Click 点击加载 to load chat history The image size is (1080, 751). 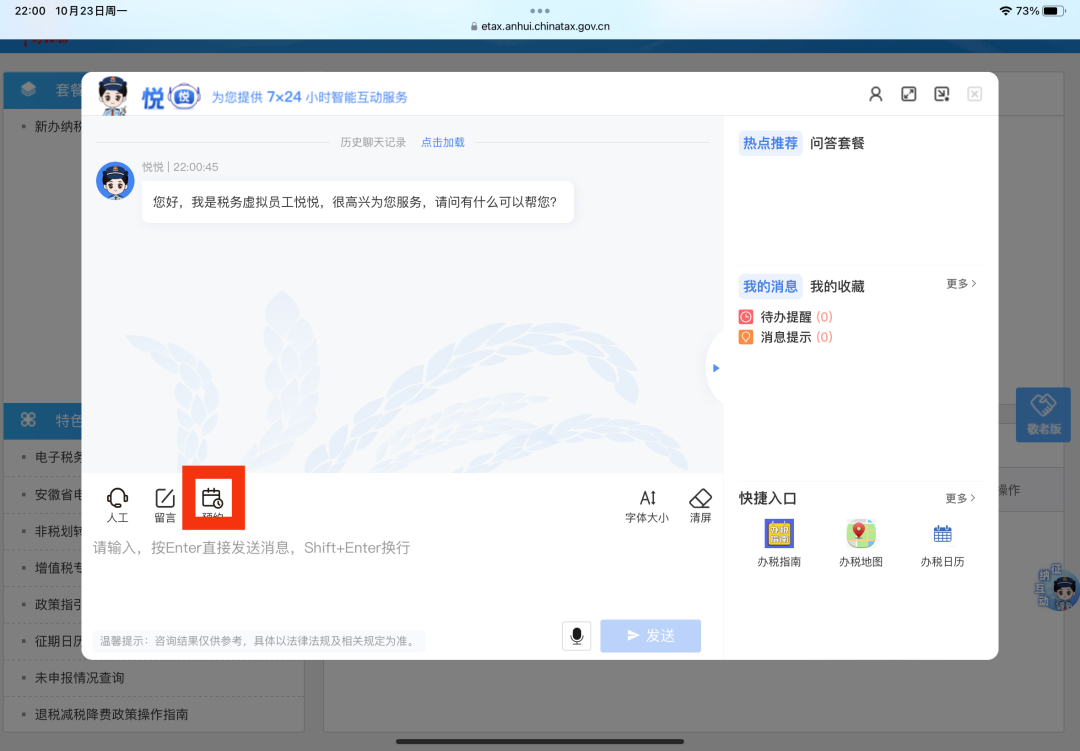point(442,143)
